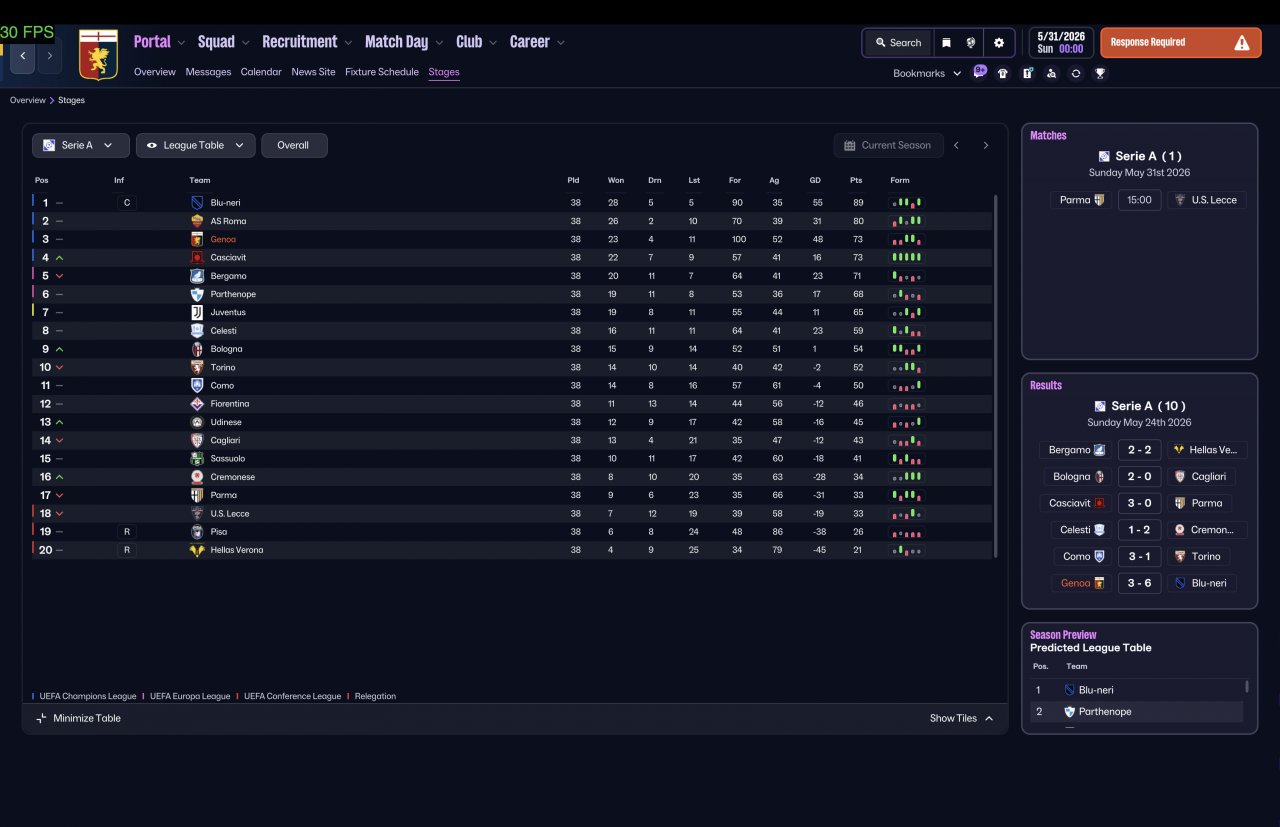Go forward with the right arrow button
This screenshot has height=827, width=1280.
(x=49, y=56)
